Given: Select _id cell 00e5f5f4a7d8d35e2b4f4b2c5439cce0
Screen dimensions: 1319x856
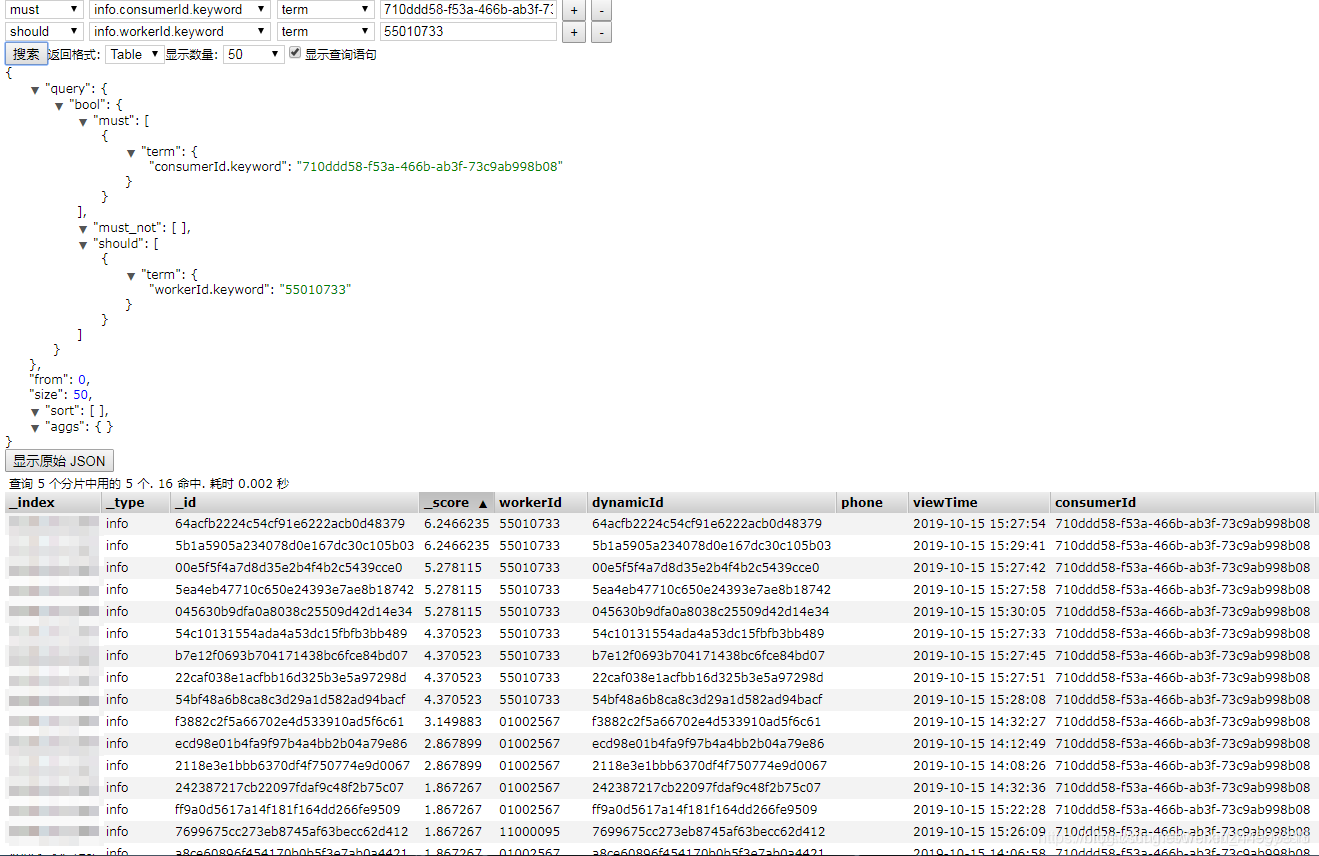Looking at the screenshot, I should tap(288, 567).
